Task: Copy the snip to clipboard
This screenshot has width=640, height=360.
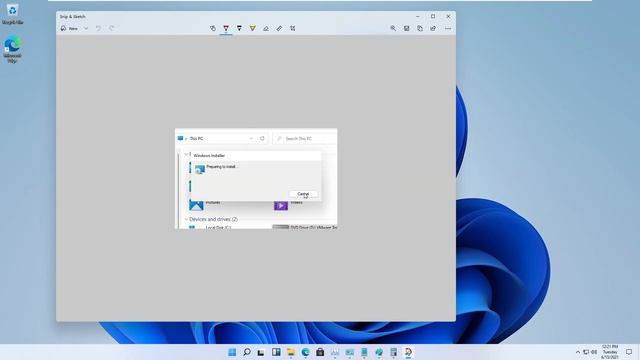Action: tap(420, 28)
